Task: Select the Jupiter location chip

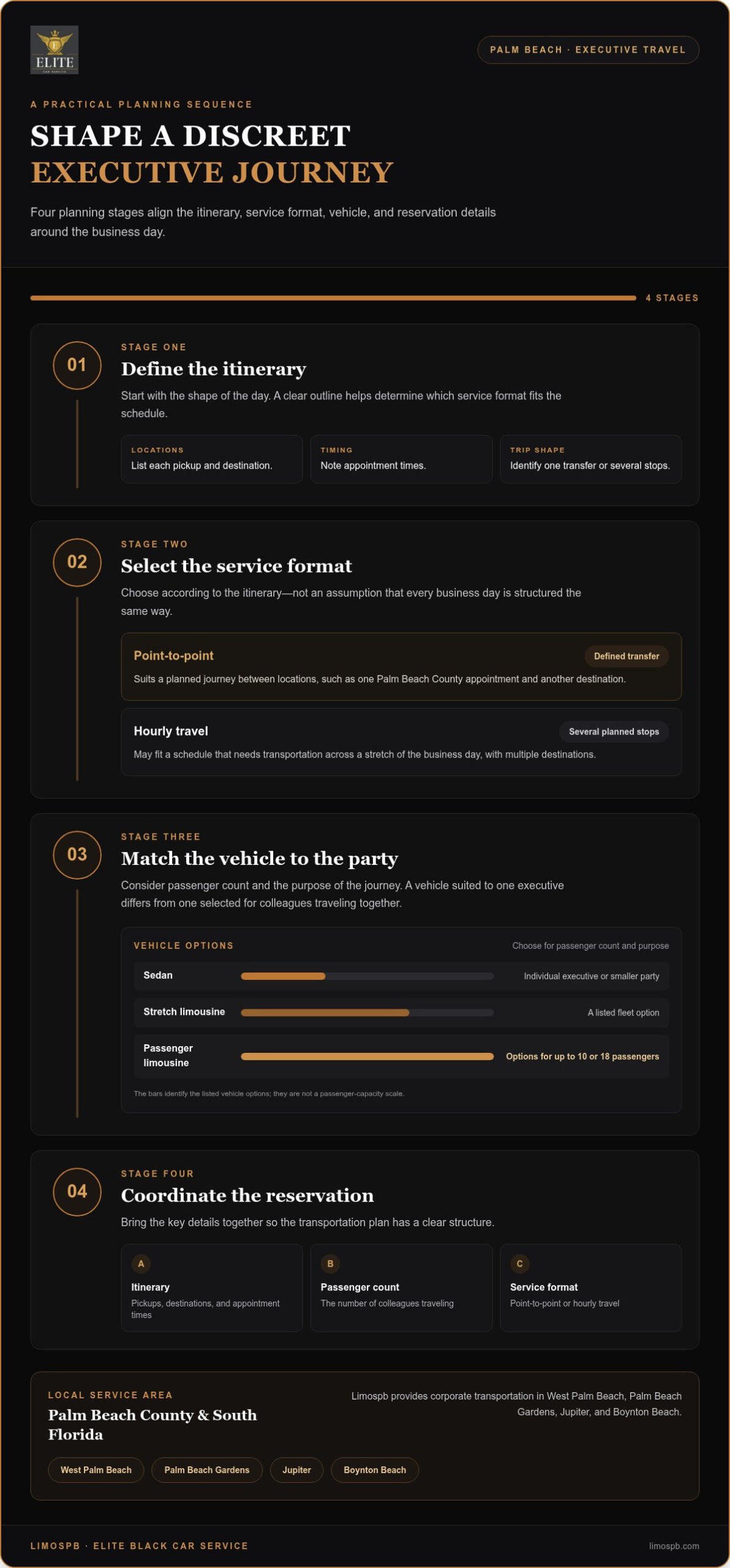Action: 296,1469
